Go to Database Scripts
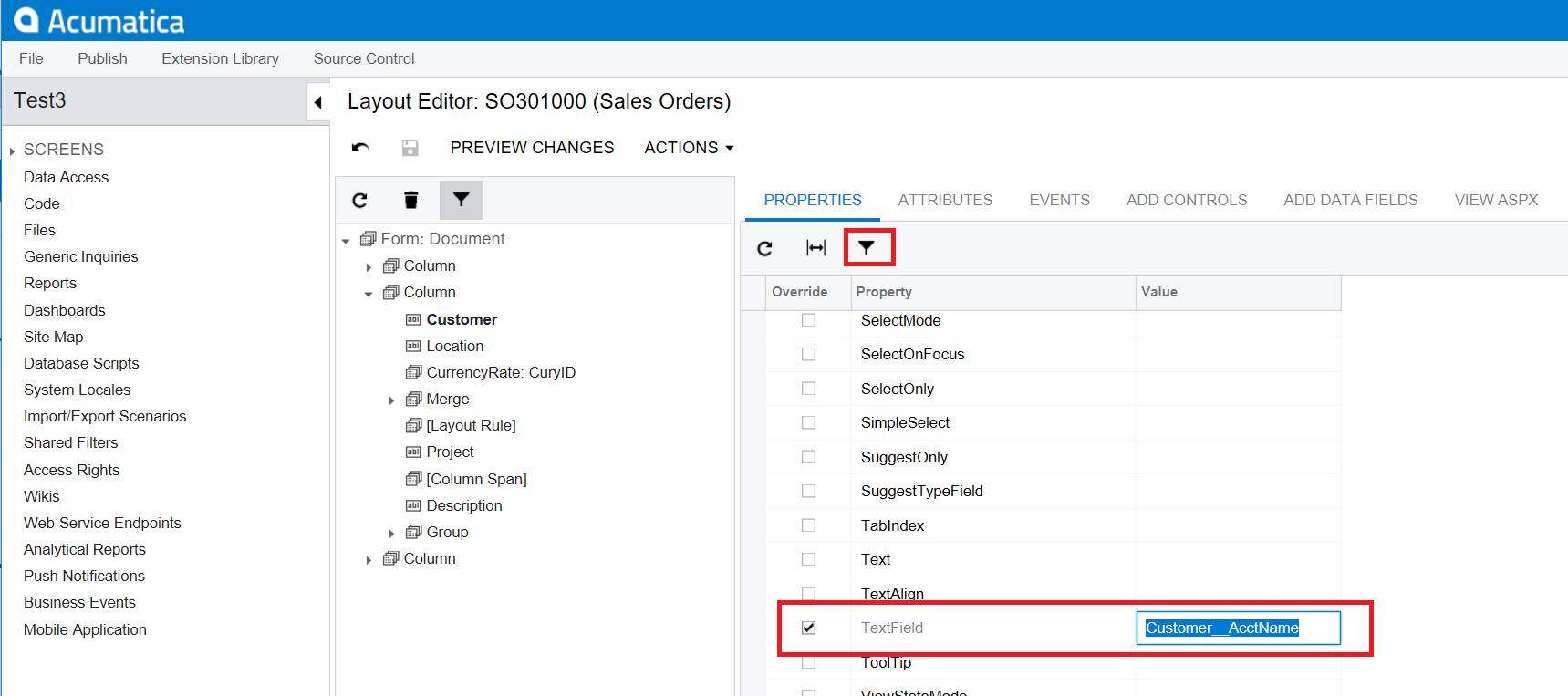Image resolution: width=1568 pixels, height=696 pixels. pyautogui.click(x=81, y=363)
